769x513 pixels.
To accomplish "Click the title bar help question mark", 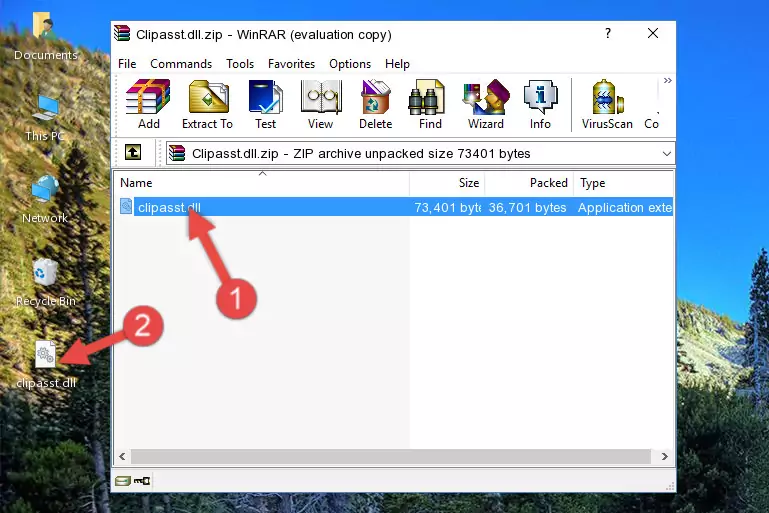I will point(608,33).
